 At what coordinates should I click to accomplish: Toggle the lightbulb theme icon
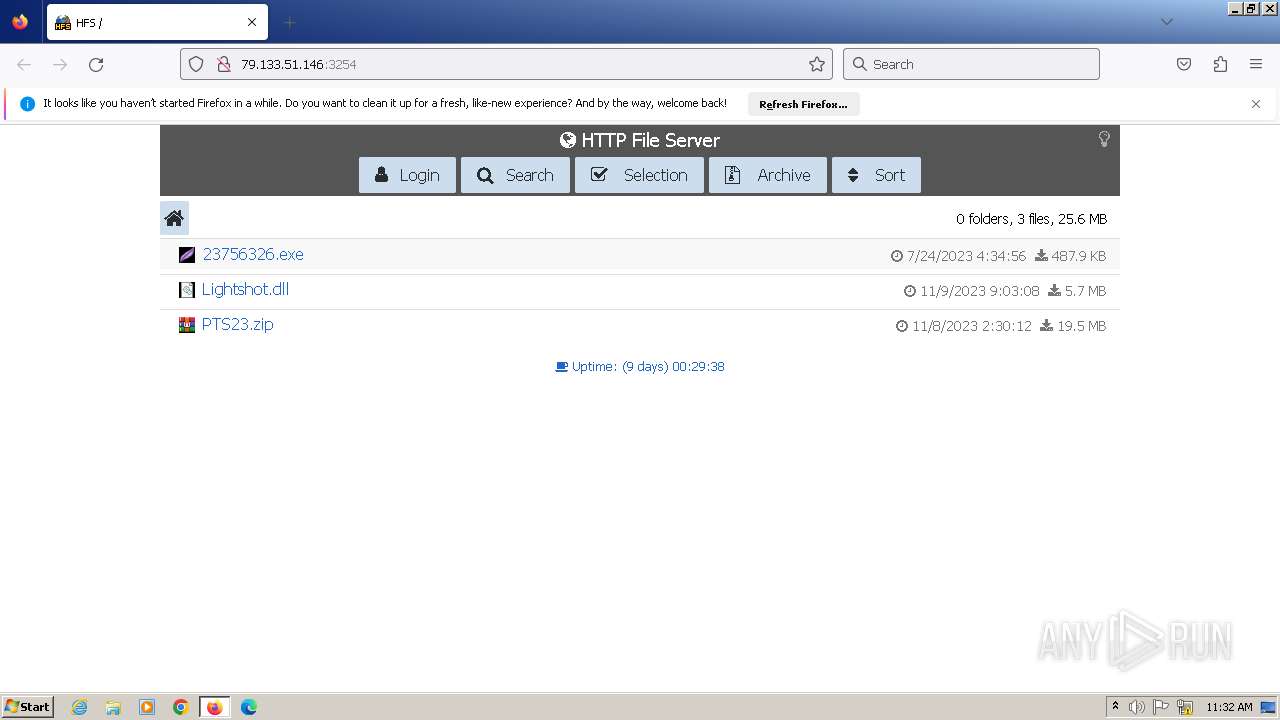coord(1104,139)
